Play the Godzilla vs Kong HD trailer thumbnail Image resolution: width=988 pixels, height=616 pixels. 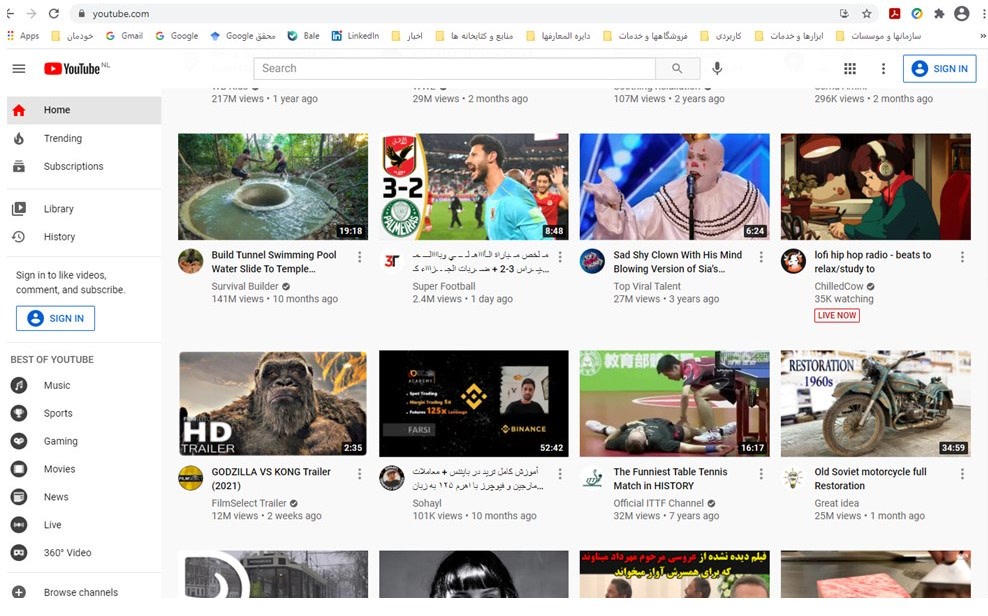click(273, 404)
